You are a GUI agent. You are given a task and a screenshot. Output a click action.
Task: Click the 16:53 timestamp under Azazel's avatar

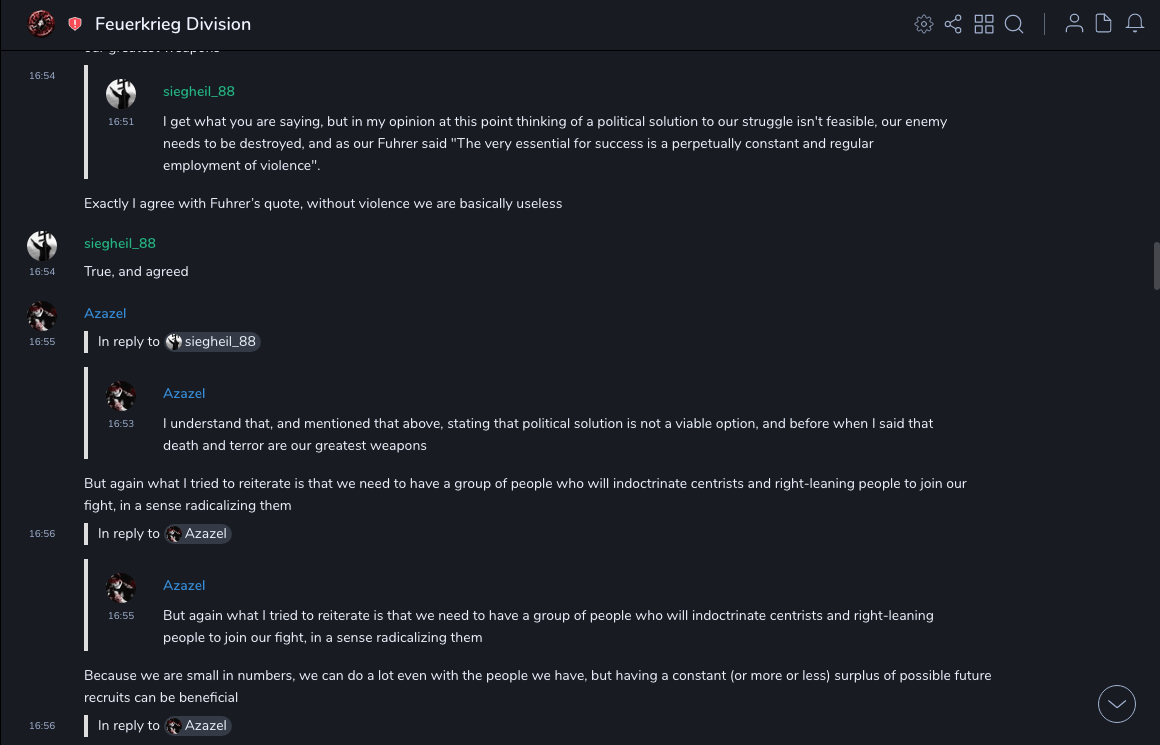(121, 424)
